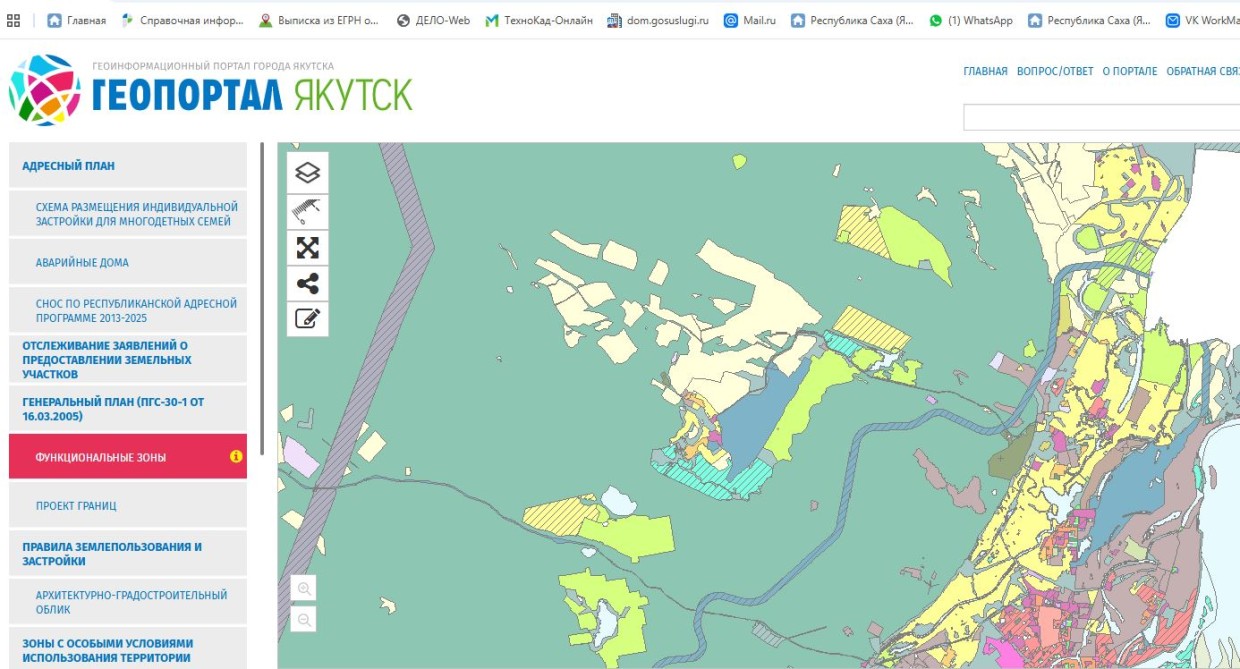Click the share map icon

308,283
